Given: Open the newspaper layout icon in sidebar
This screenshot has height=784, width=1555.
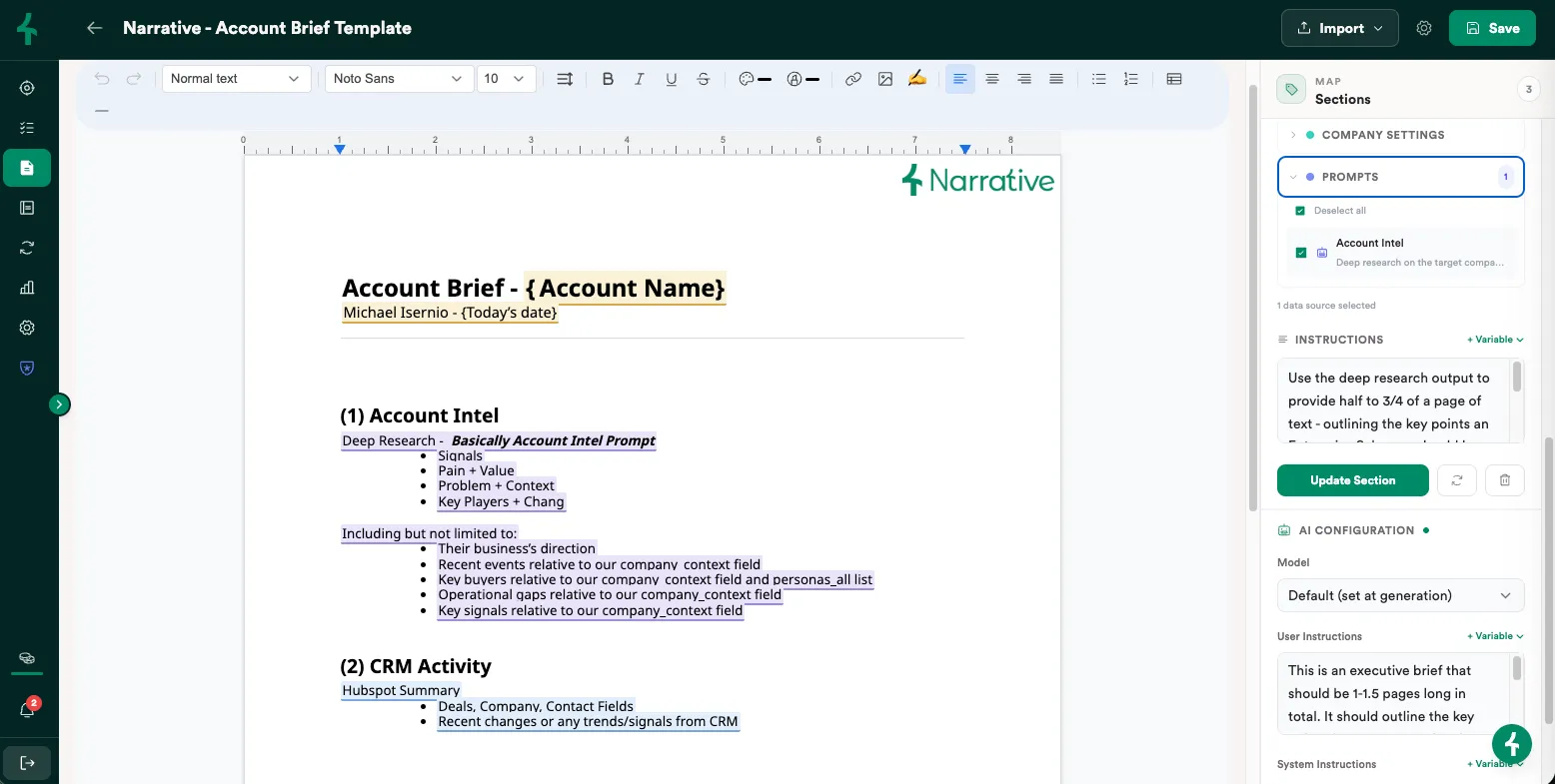Looking at the screenshot, I should pyautogui.click(x=27, y=208).
